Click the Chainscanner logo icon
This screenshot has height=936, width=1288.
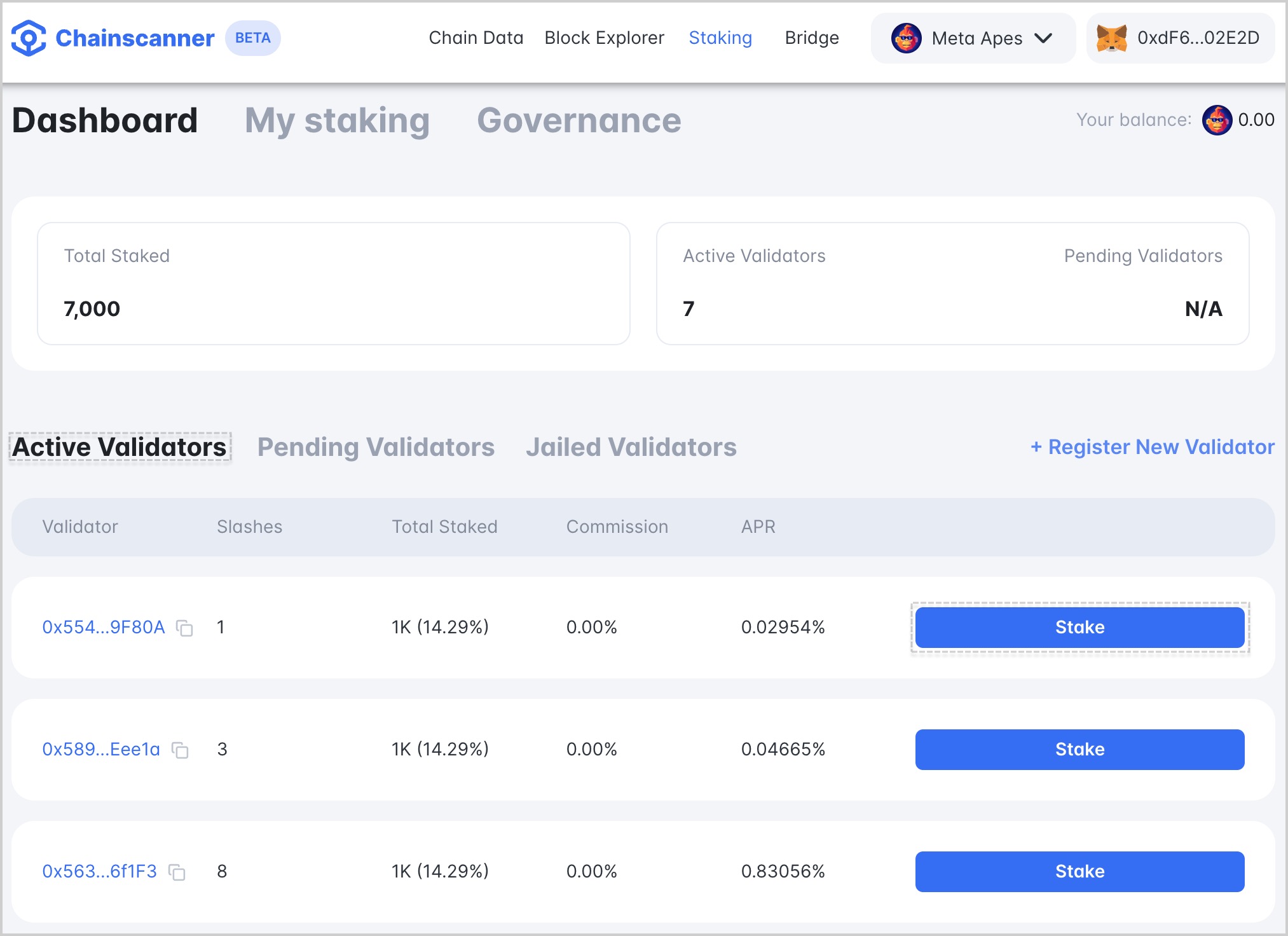click(29, 38)
